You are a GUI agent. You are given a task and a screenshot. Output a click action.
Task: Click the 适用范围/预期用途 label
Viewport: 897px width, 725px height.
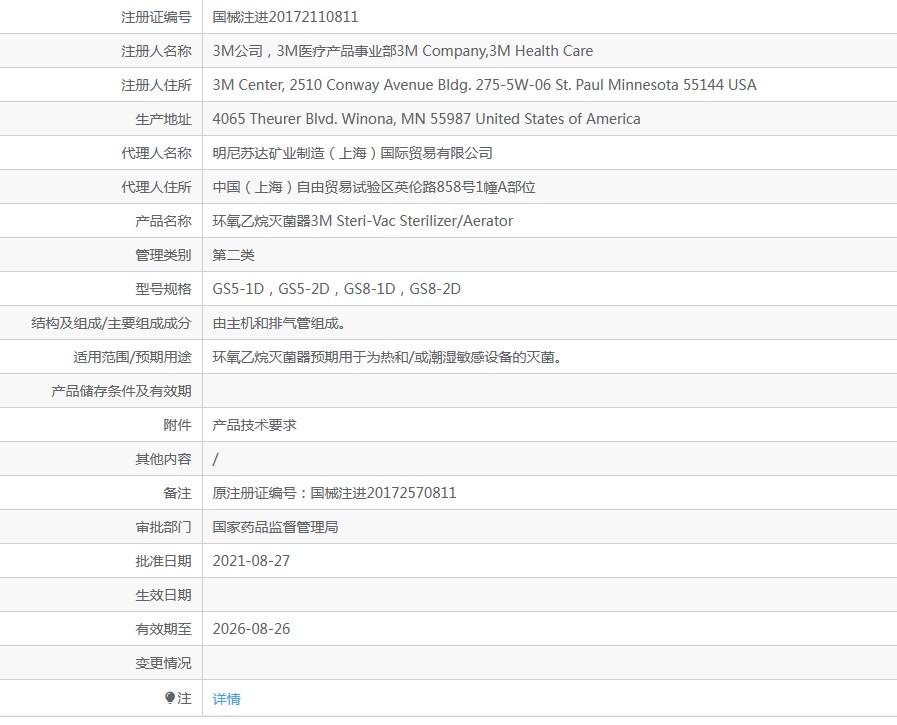pyautogui.click(x=132, y=357)
